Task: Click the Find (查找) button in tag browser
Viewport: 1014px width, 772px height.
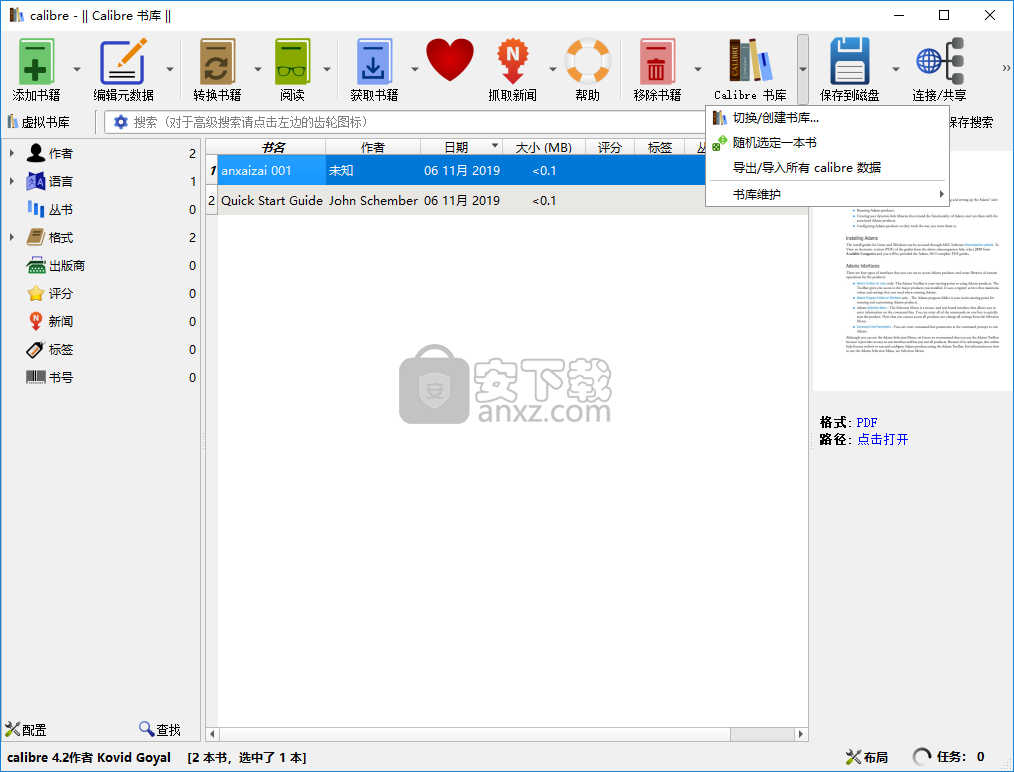Action: [160, 730]
